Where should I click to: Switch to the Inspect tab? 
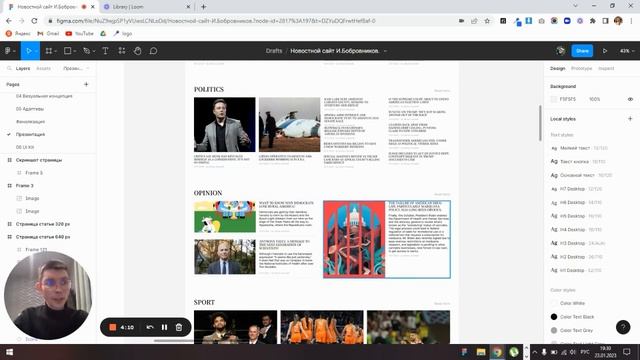[x=606, y=69]
